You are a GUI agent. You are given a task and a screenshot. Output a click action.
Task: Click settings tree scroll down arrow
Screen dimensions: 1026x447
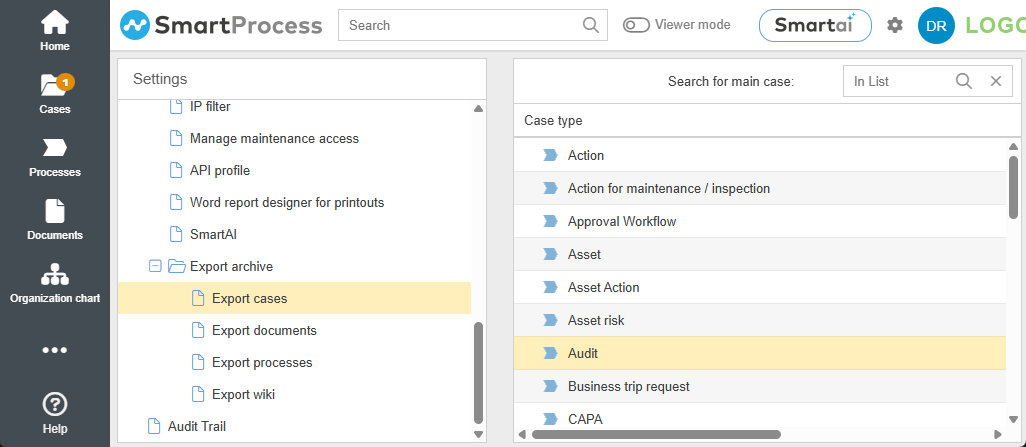point(478,435)
